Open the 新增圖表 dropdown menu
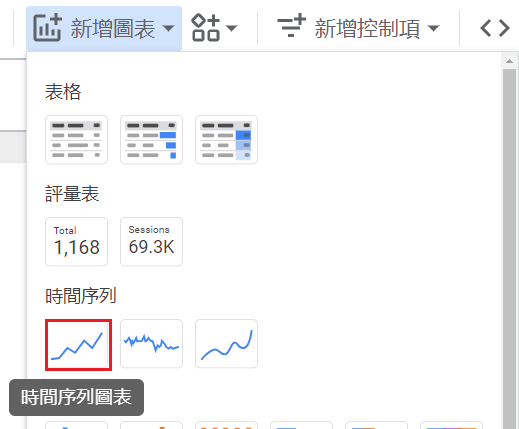This screenshot has width=519, height=429. pyautogui.click(x=104, y=28)
